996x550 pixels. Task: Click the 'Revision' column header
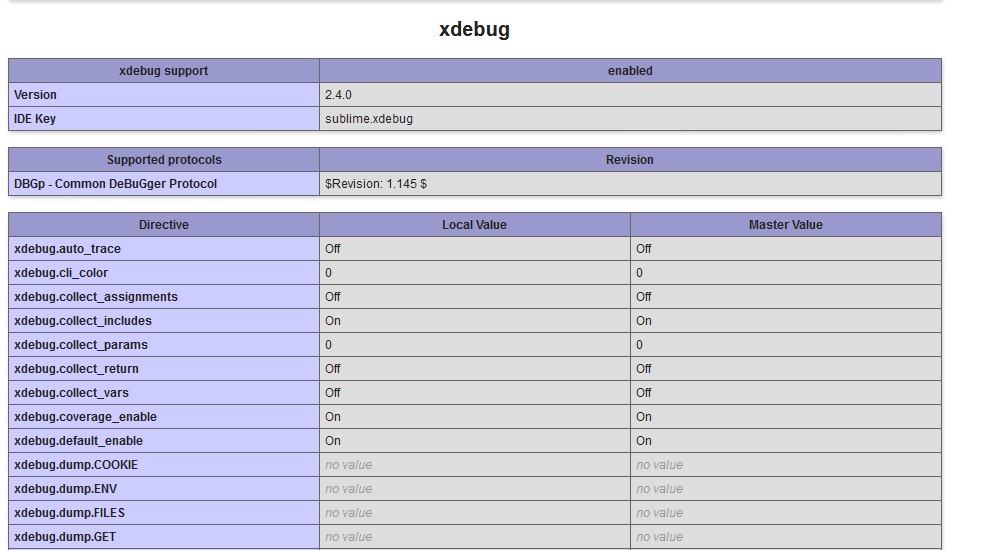[630, 160]
